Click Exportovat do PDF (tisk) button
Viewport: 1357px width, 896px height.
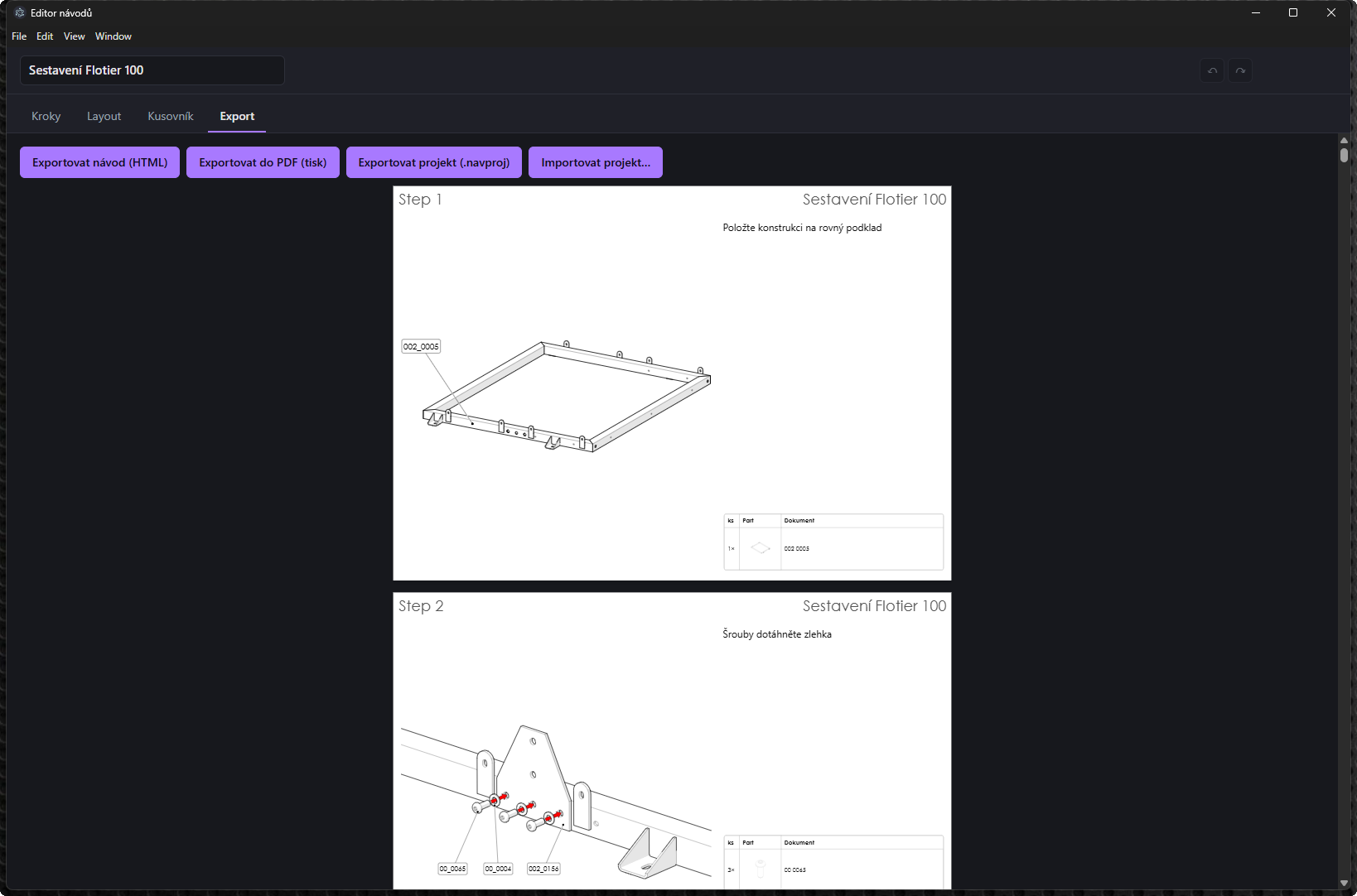(263, 162)
